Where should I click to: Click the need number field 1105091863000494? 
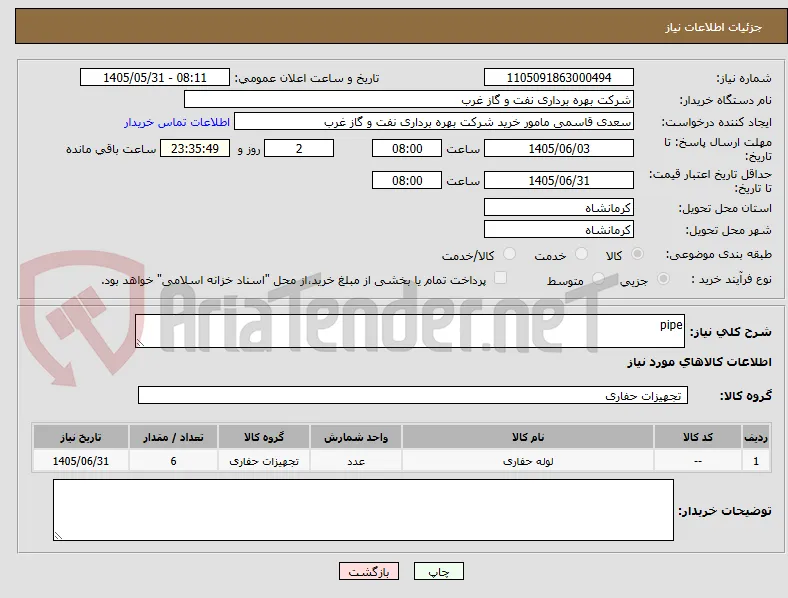tap(559, 77)
